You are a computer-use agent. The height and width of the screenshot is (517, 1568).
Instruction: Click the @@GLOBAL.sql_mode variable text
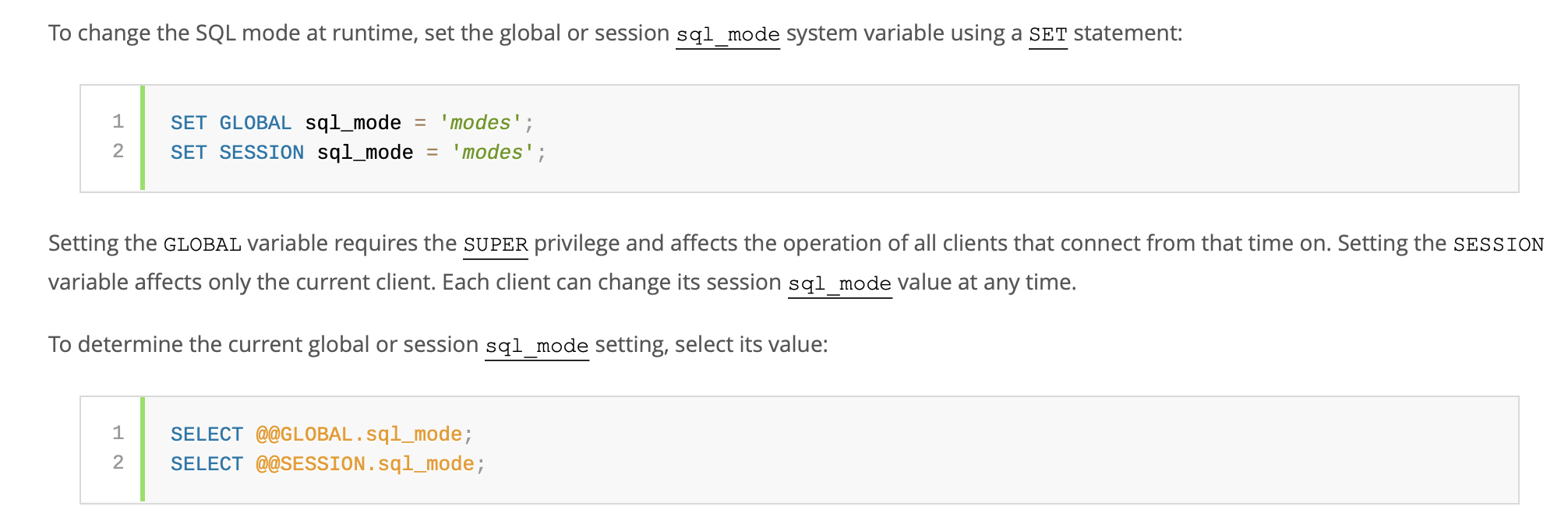[x=359, y=434]
